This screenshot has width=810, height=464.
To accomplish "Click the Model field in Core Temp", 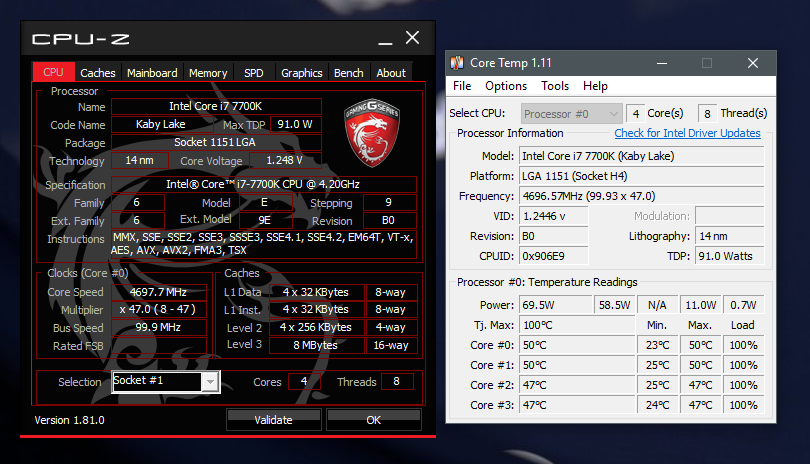I will point(641,156).
